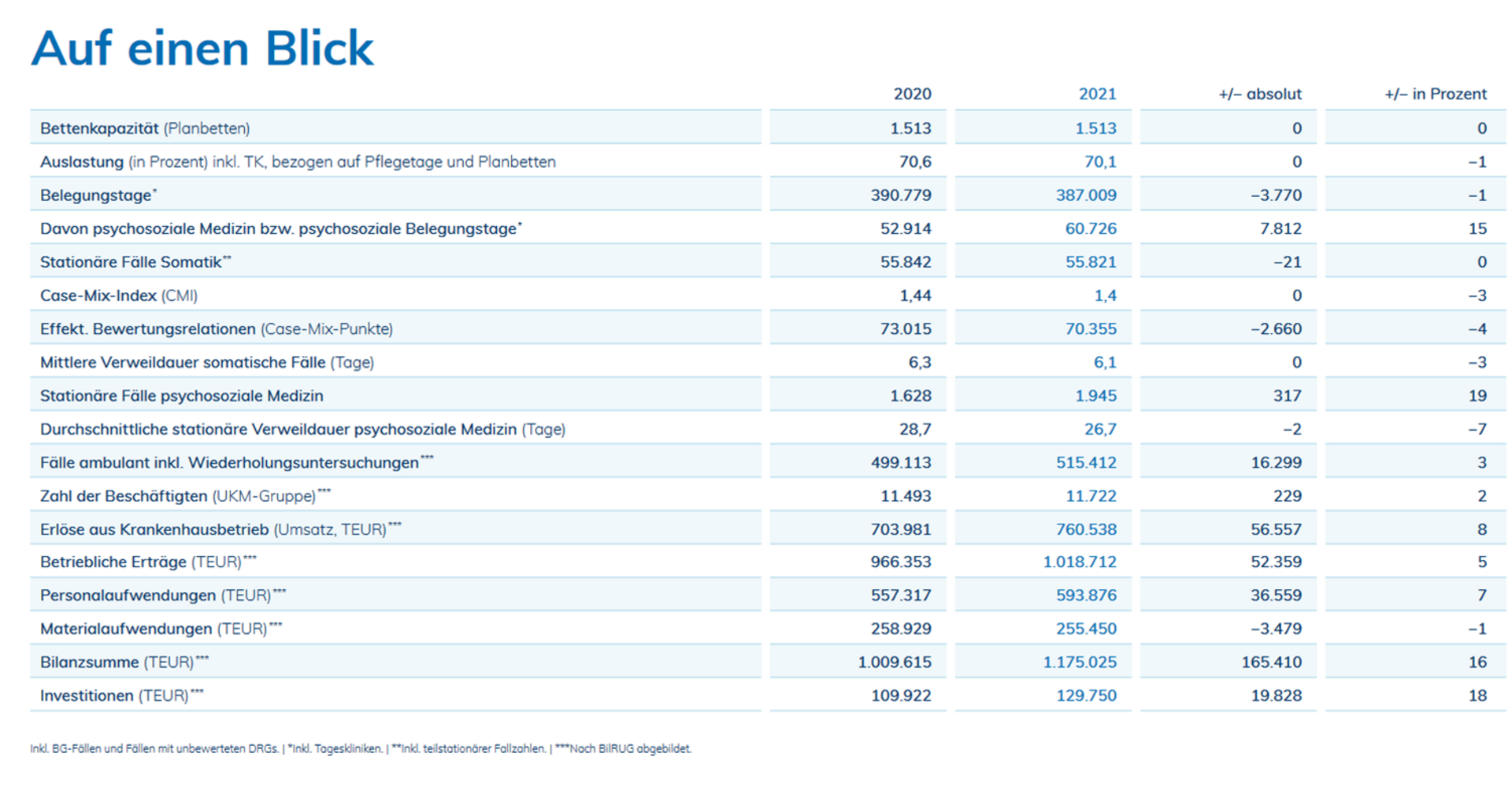Select ambulant cases 2021 value 515.412
The image size is (1512, 786).
1086,462
